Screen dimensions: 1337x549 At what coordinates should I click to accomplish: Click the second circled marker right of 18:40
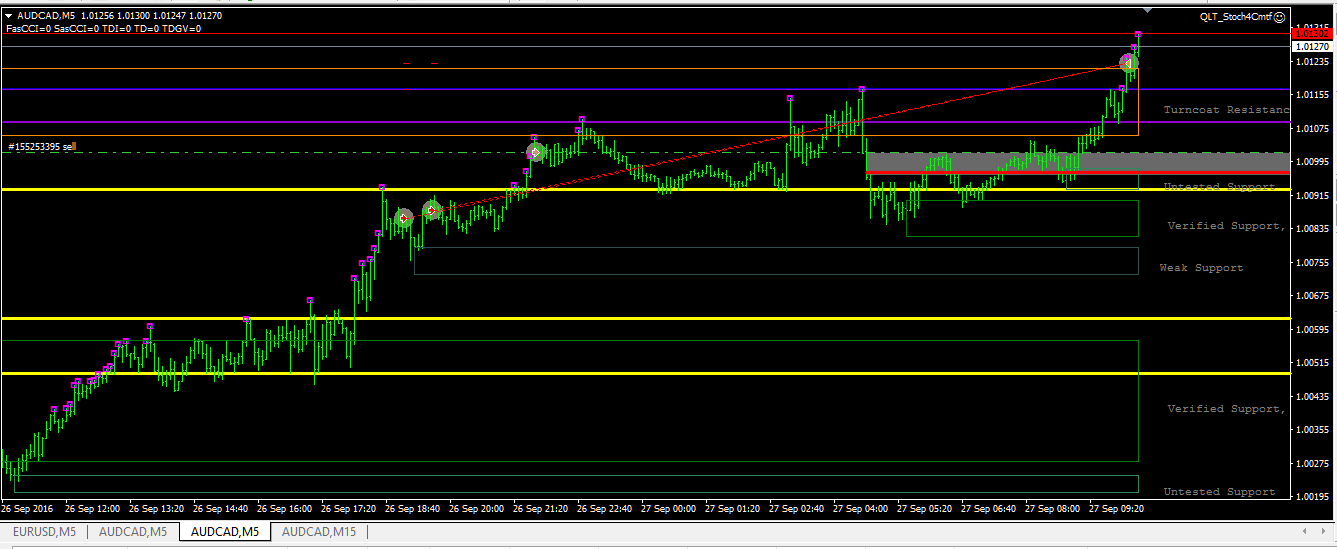click(432, 210)
